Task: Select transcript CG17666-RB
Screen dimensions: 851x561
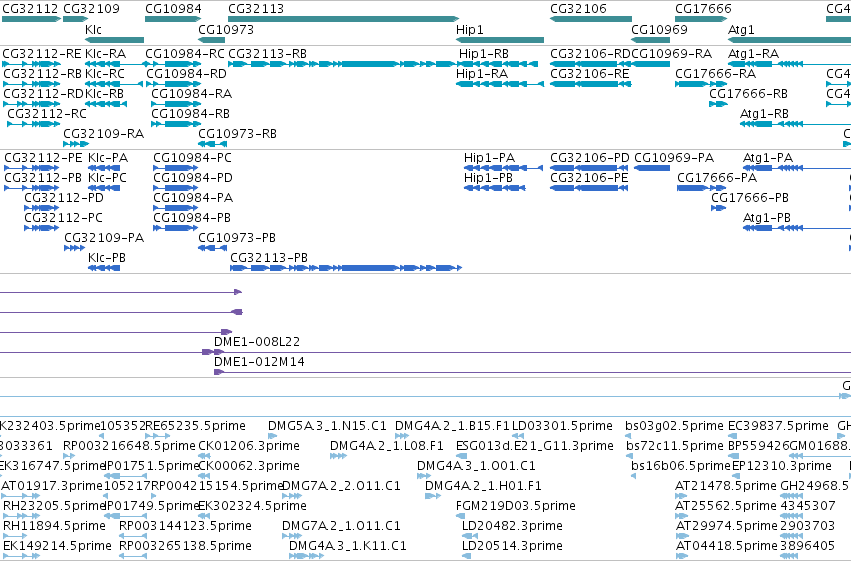Action: (x=718, y=104)
